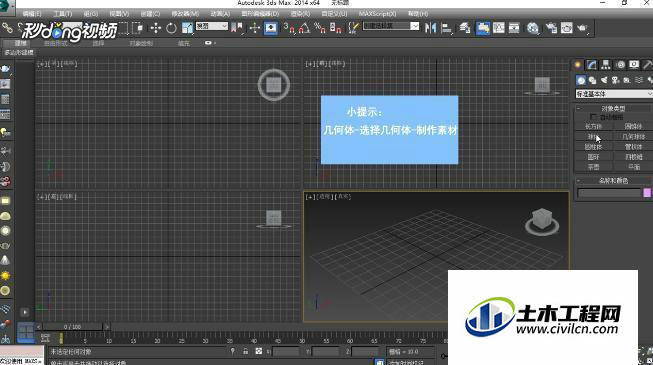Switch to the Hierarchy panel tab
The image size is (653, 365).
(606, 65)
